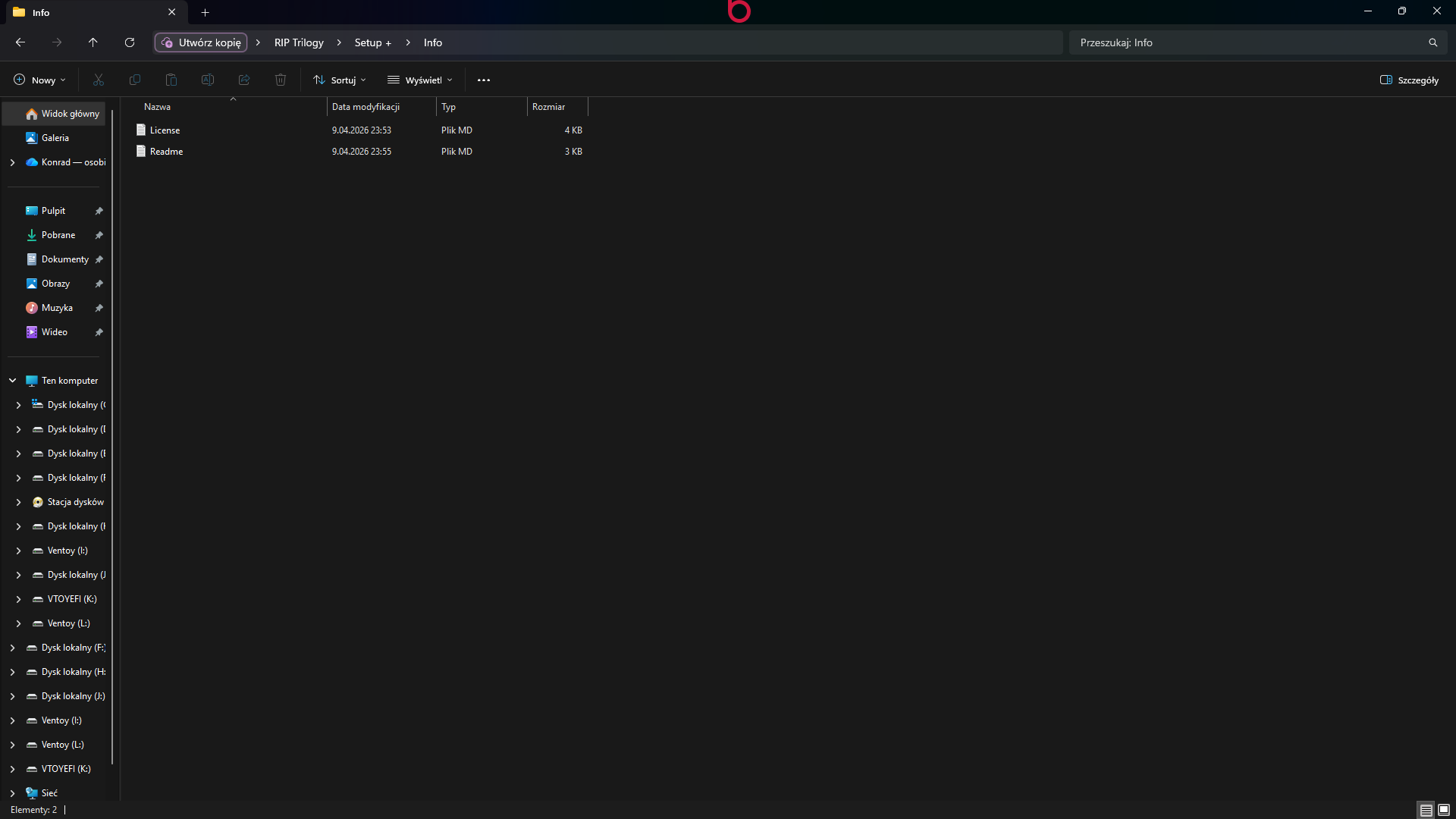Expand the Sieć network node
This screenshot has height=819, width=1456.
click(x=13, y=793)
